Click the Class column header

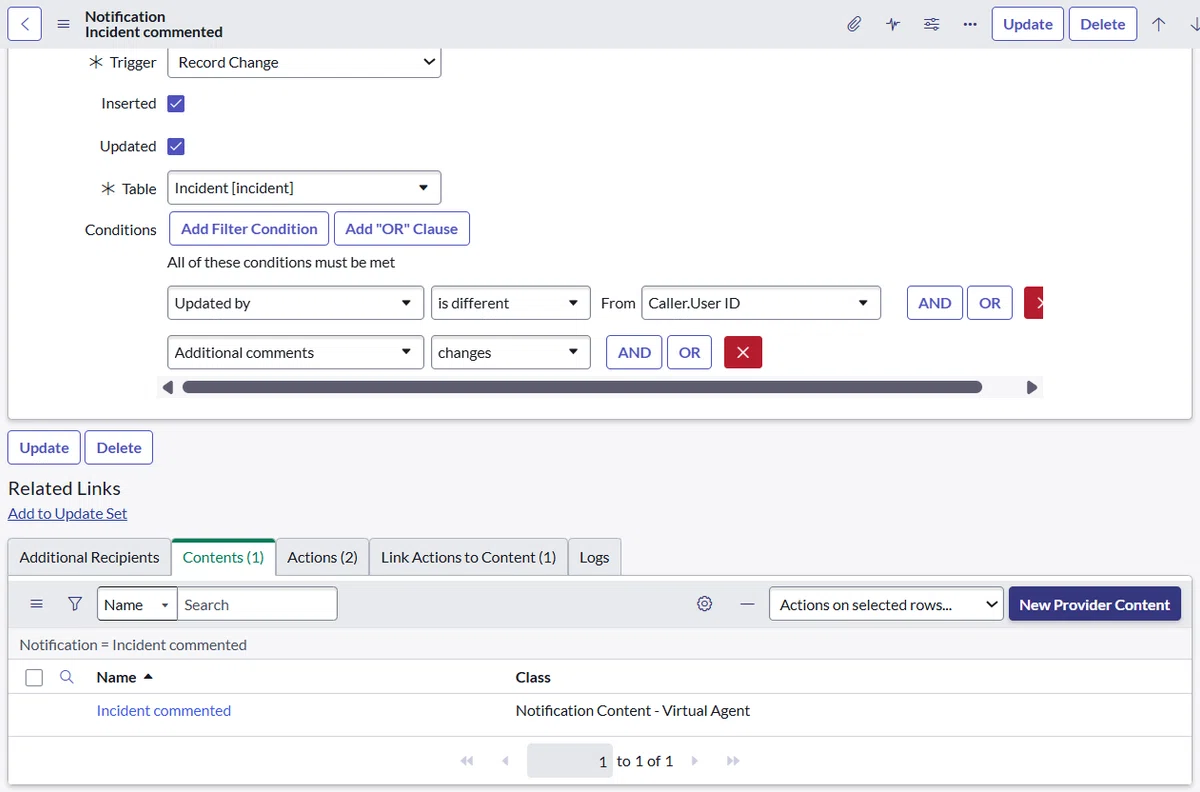pyautogui.click(x=533, y=677)
